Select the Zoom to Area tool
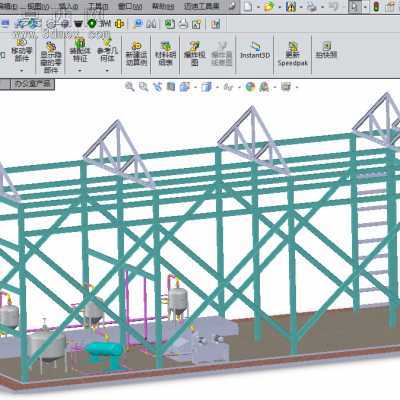Viewport: 400px width, 400px height. [143, 87]
